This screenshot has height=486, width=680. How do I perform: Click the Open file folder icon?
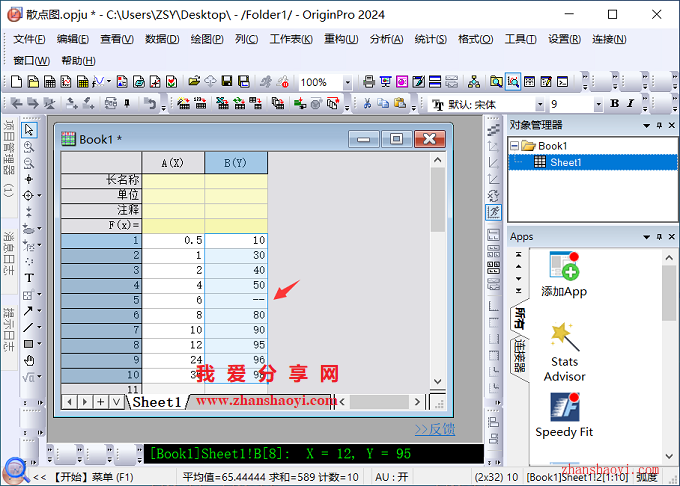coord(194,82)
